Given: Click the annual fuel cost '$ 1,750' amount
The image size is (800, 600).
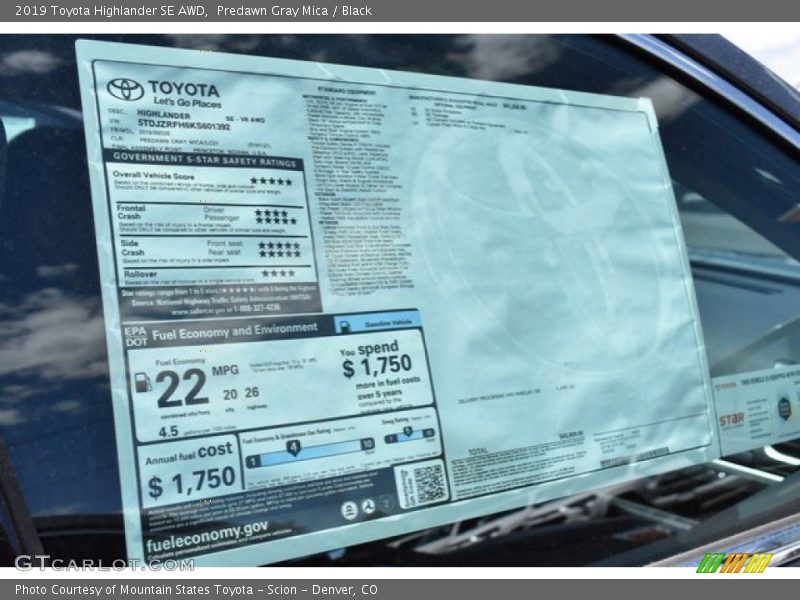Looking at the screenshot, I should (x=191, y=483).
